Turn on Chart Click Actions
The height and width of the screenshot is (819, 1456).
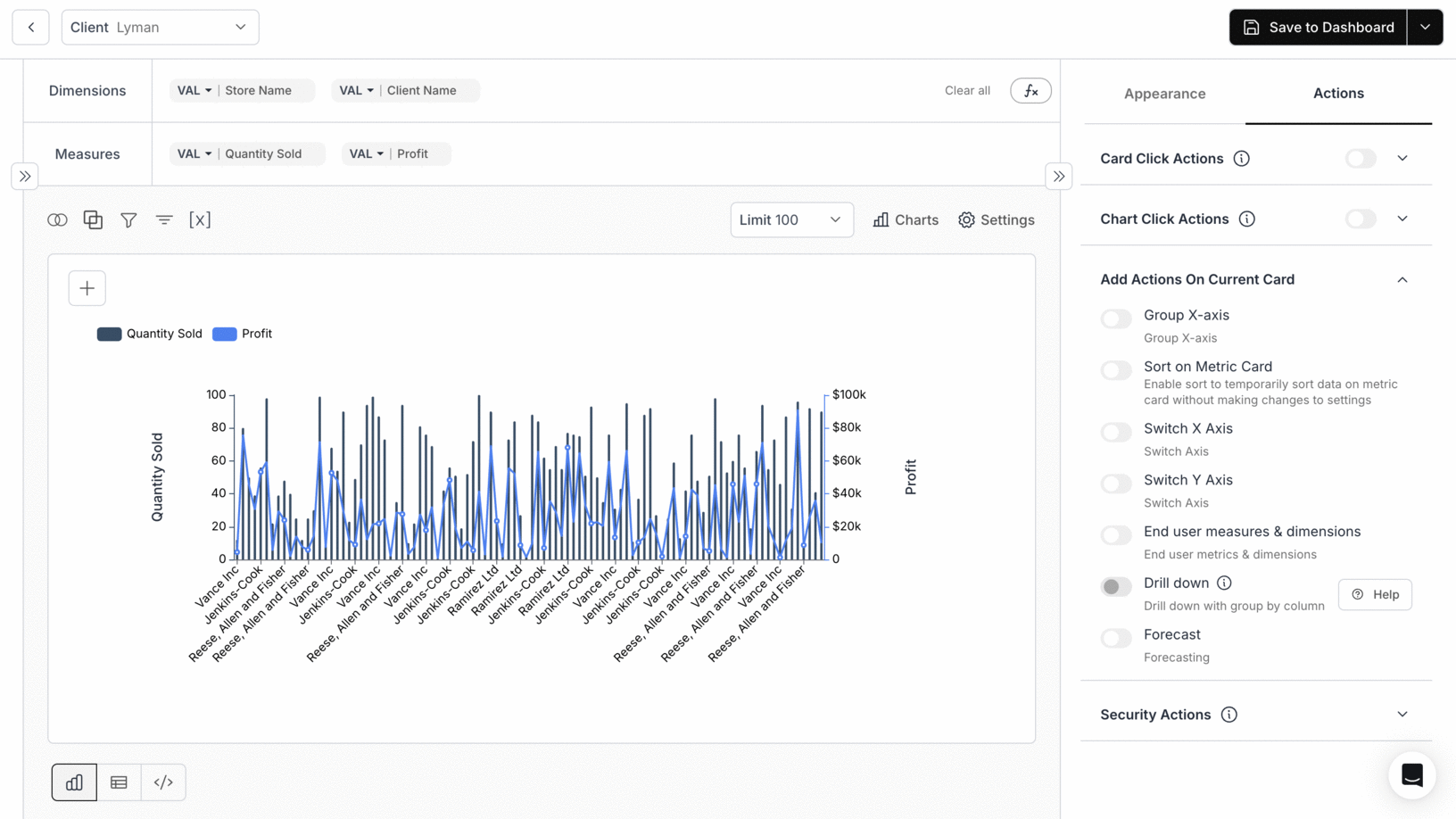(x=1360, y=219)
